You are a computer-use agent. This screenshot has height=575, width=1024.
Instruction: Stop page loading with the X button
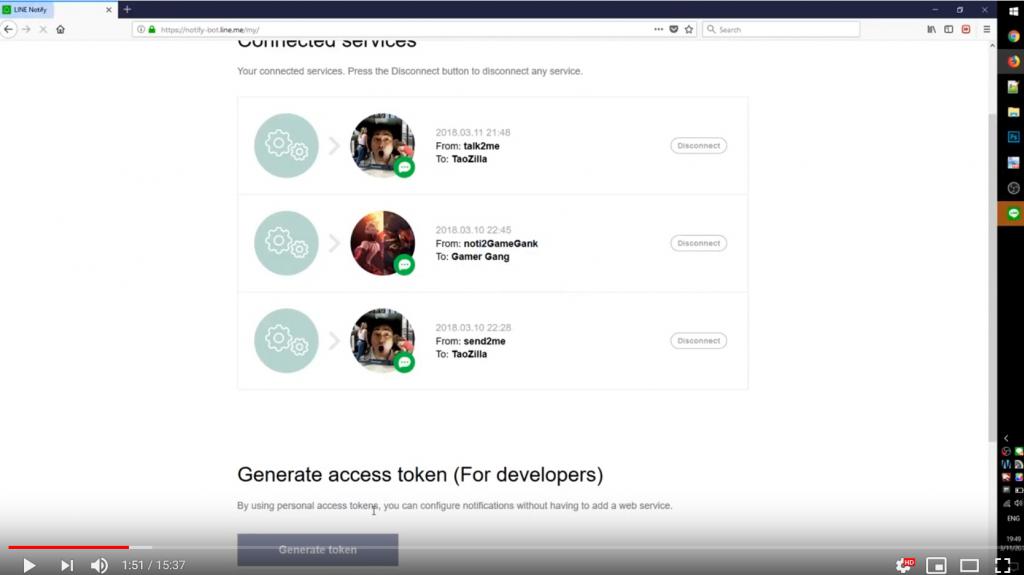coord(43,29)
